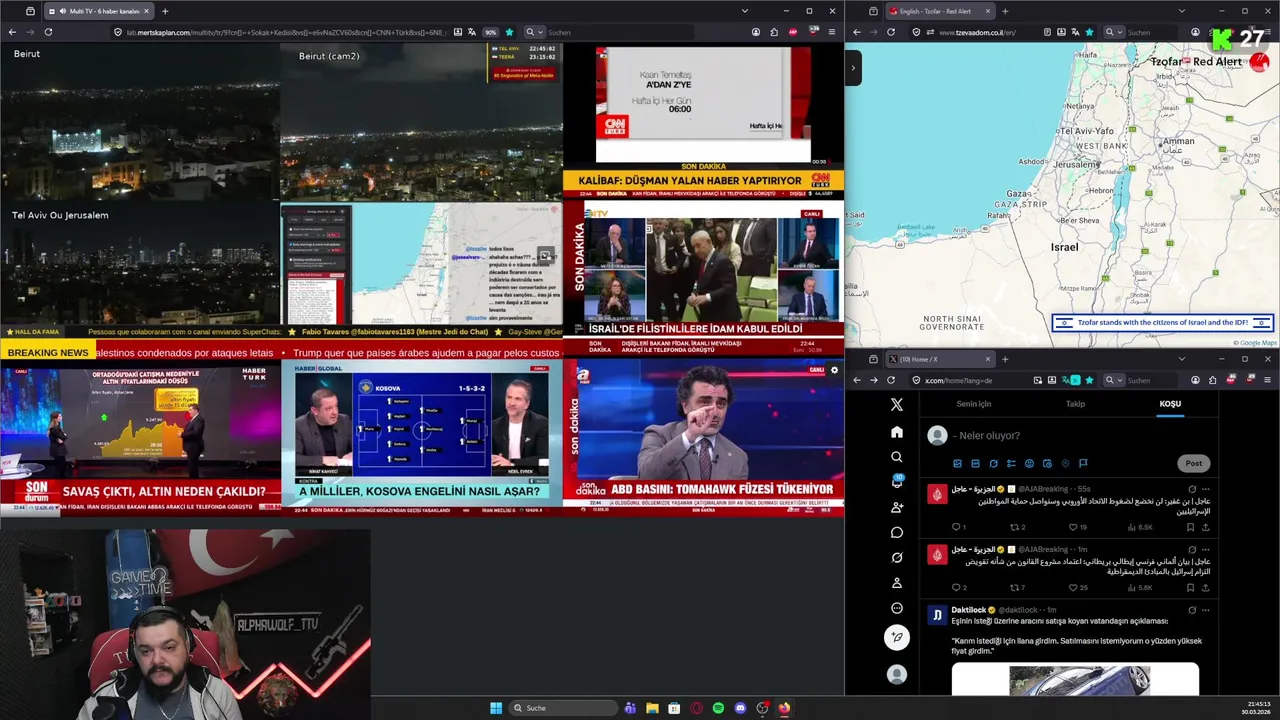1280x720 pixels.
Task: Open X Explore search icon in sidebar
Action: tap(897, 457)
